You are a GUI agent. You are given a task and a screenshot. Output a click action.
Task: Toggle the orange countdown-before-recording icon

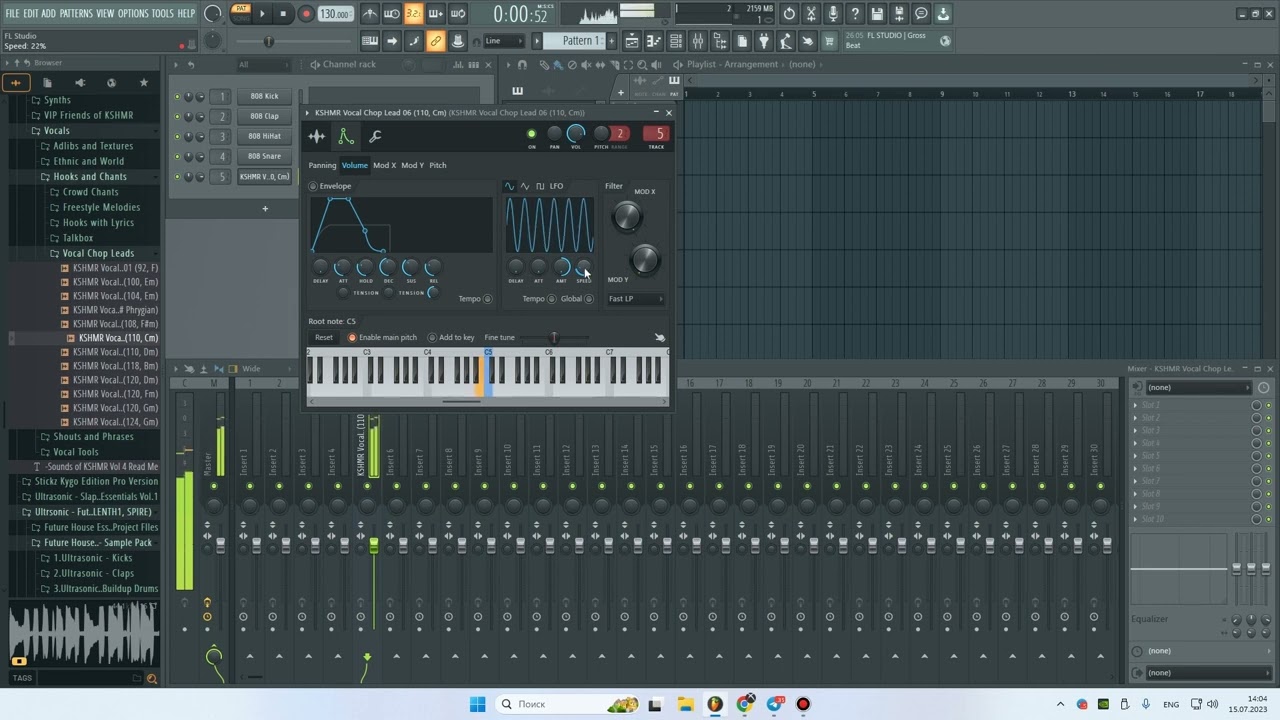coord(413,14)
